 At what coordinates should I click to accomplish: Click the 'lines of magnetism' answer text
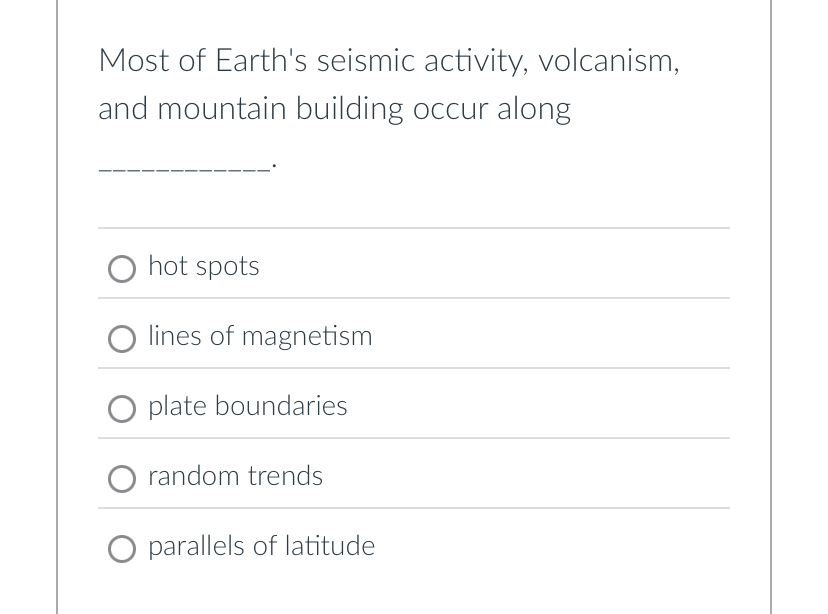(260, 336)
